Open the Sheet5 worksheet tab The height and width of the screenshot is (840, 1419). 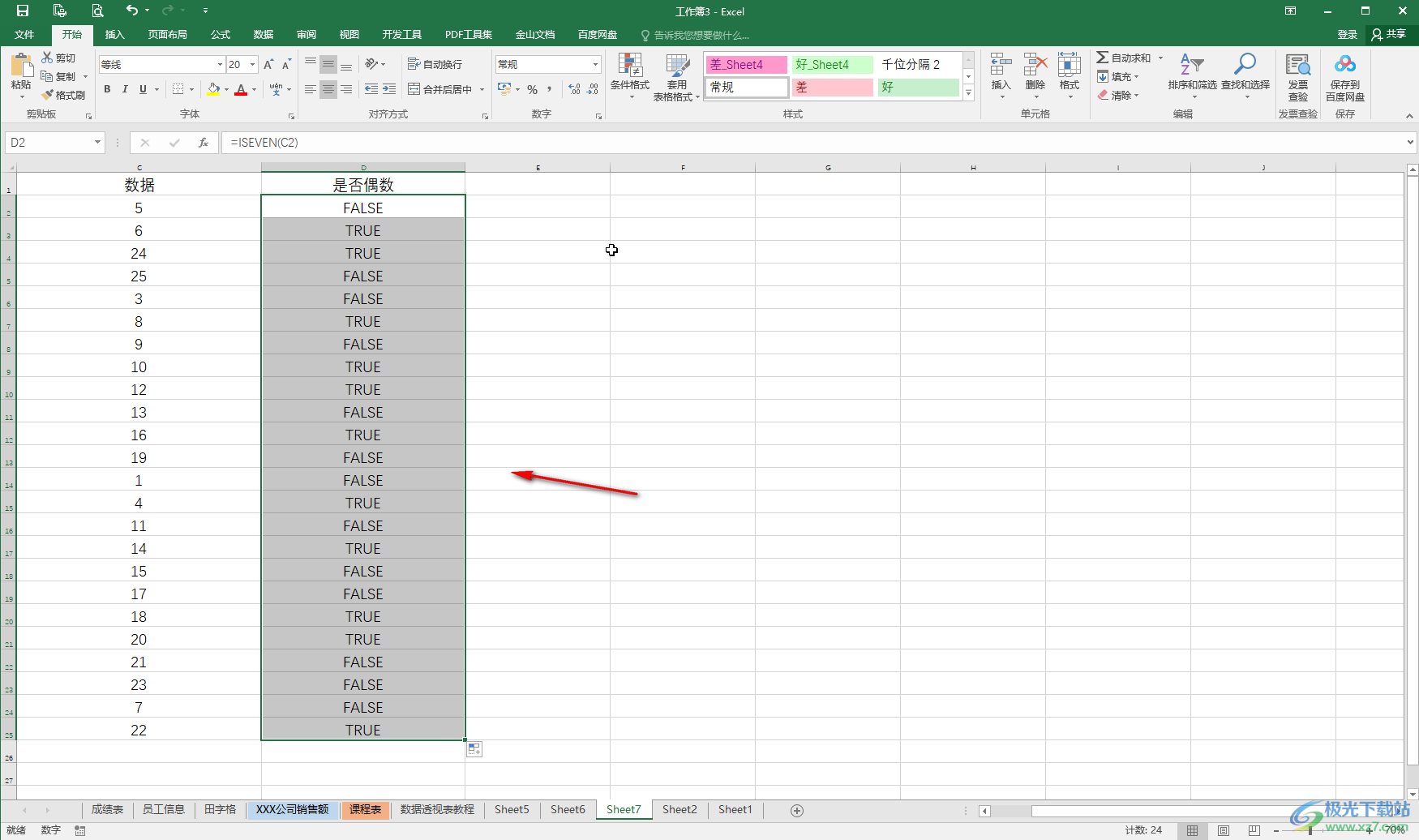click(512, 810)
